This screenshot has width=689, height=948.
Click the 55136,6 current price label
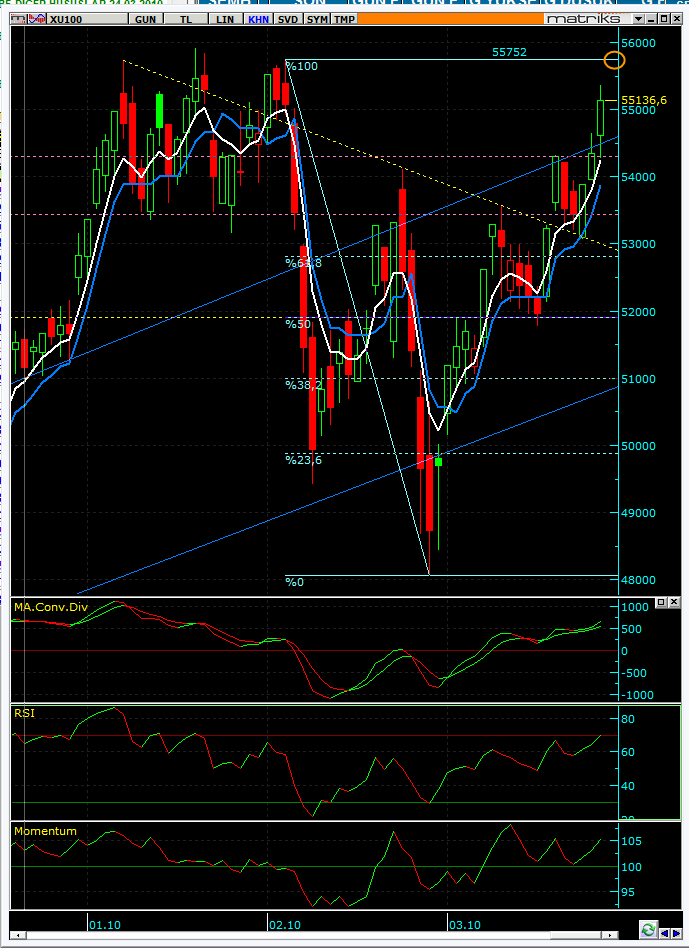point(644,100)
